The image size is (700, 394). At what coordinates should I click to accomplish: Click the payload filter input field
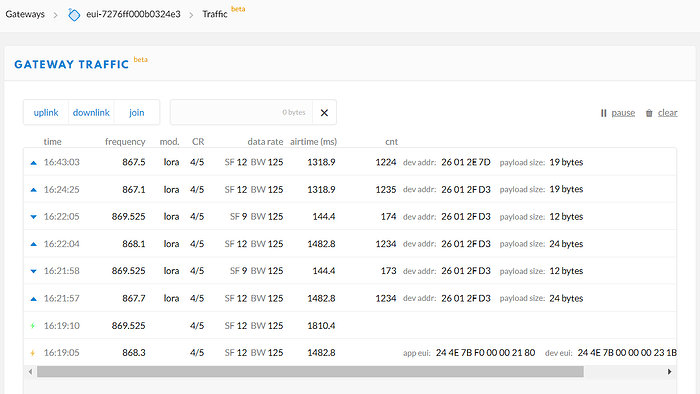[242, 112]
